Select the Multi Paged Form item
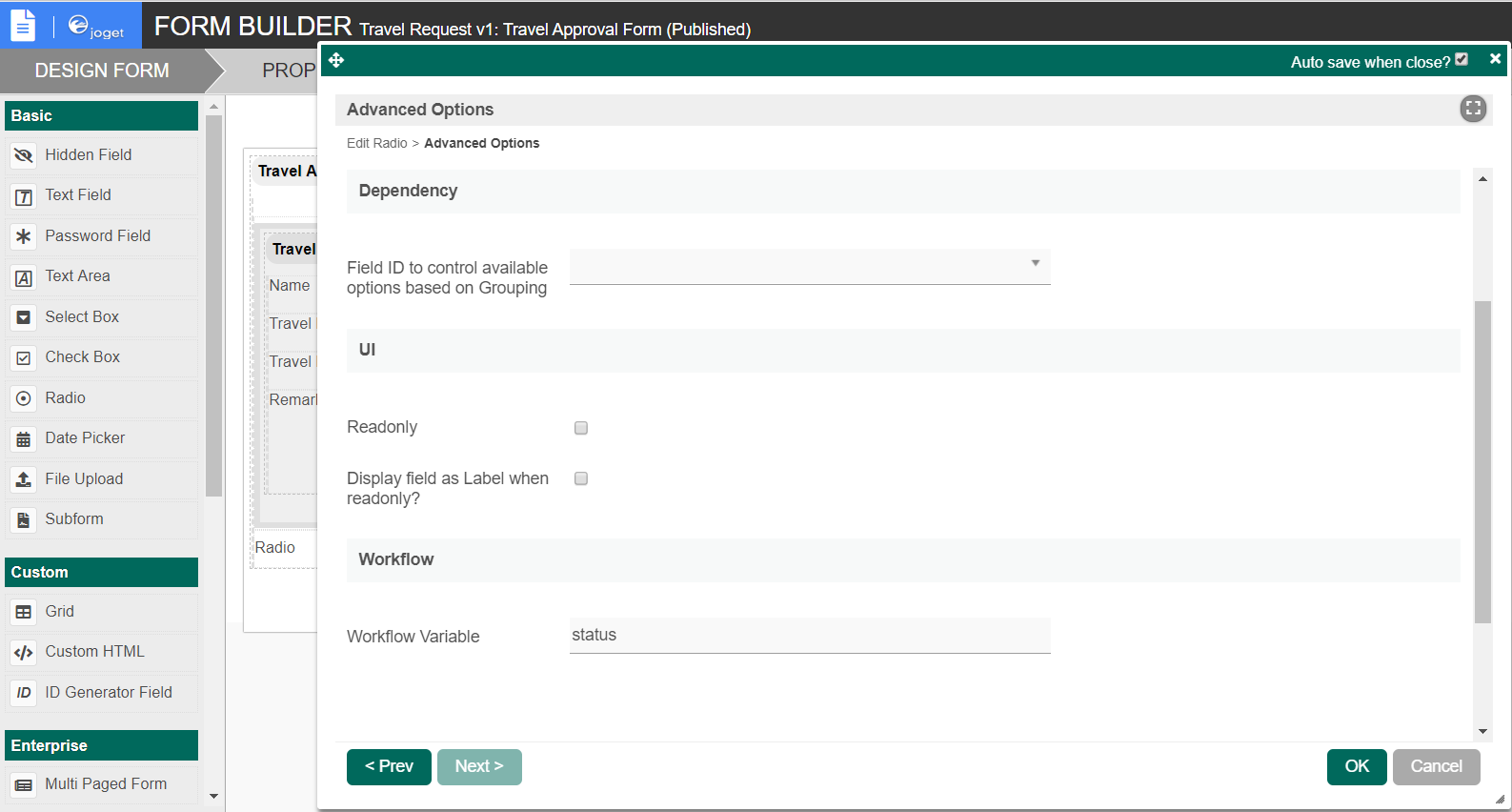Viewport: 1512px width, 812px height. coord(102,784)
